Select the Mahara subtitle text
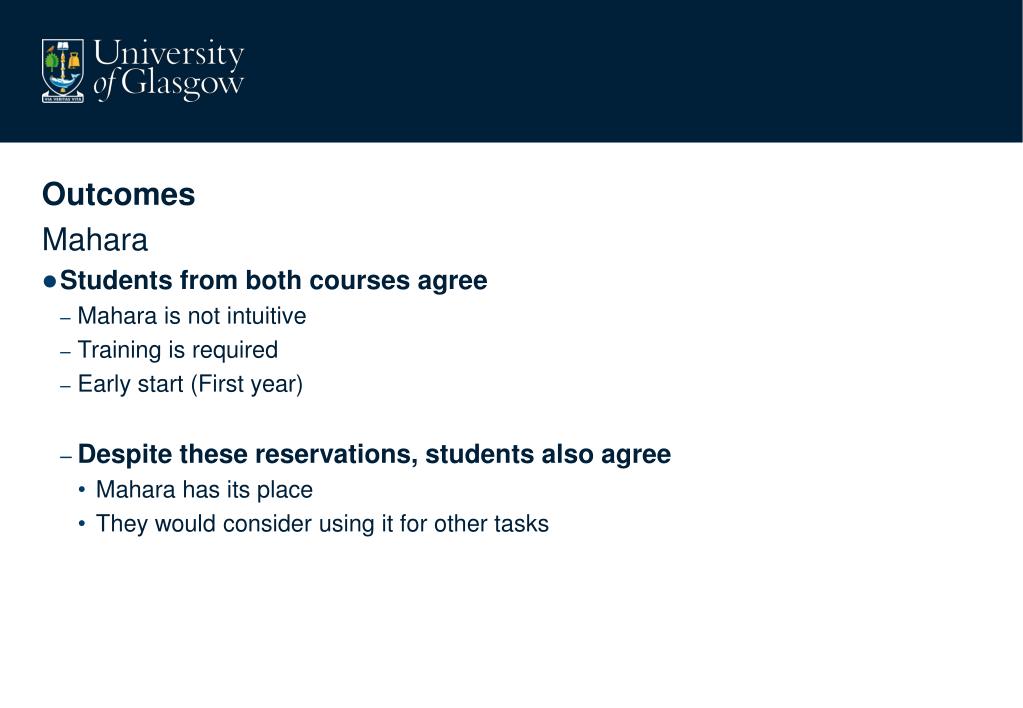The width and height of the screenshot is (1023, 708). [x=95, y=239]
